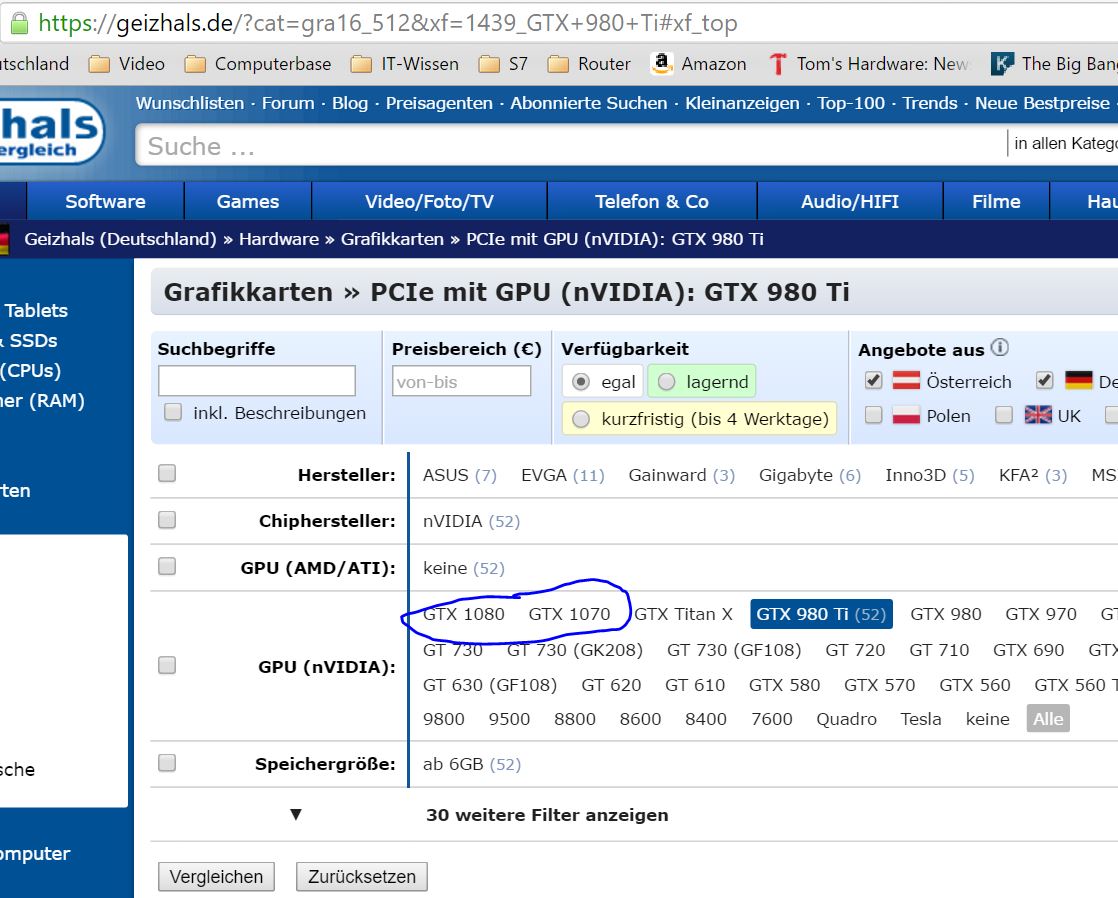This screenshot has width=1118, height=898.
Task: Click the Vergleichen button
Action: coord(216,877)
